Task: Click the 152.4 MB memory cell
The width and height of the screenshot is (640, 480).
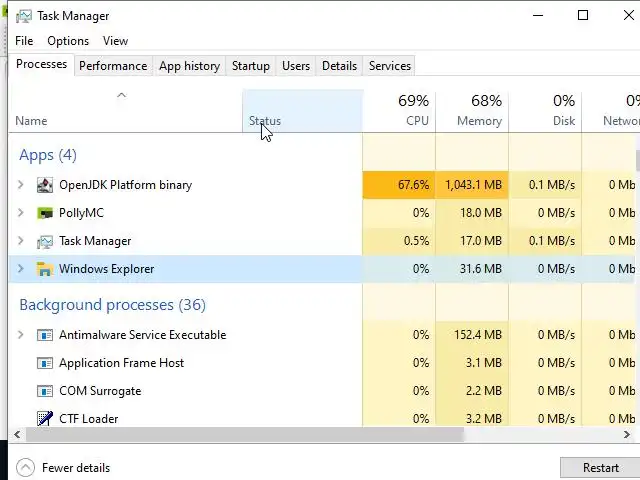Action: [x=472, y=335]
